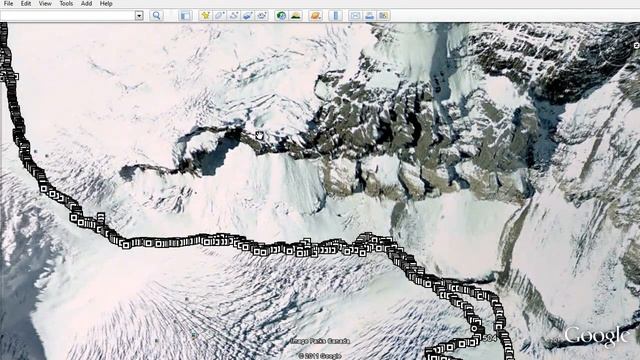Open the Tools menu

pos(66,4)
